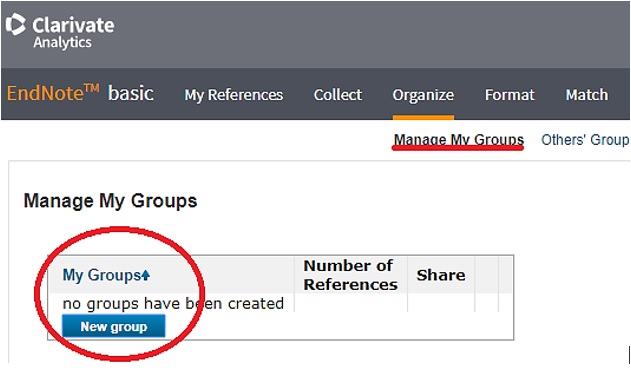Viewport: 631px width, 376px height.
Task: Switch to the My References tab
Action: point(233,95)
